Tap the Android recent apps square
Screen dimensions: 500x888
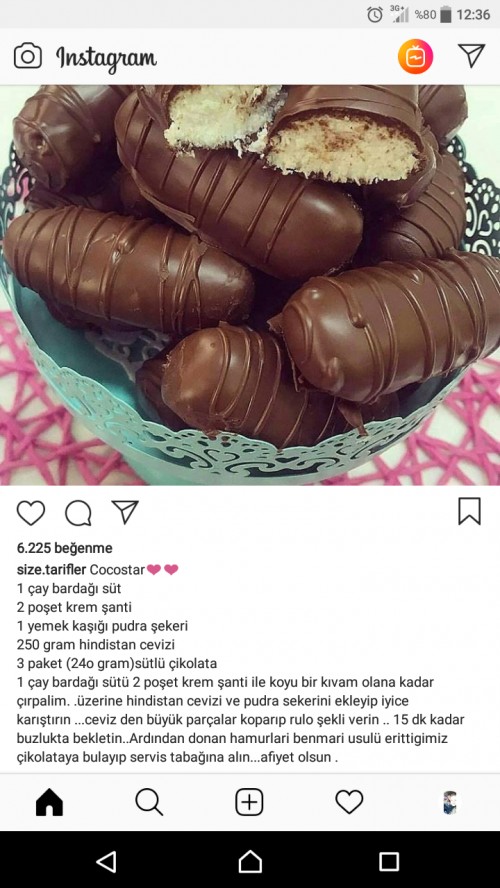point(389,861)
